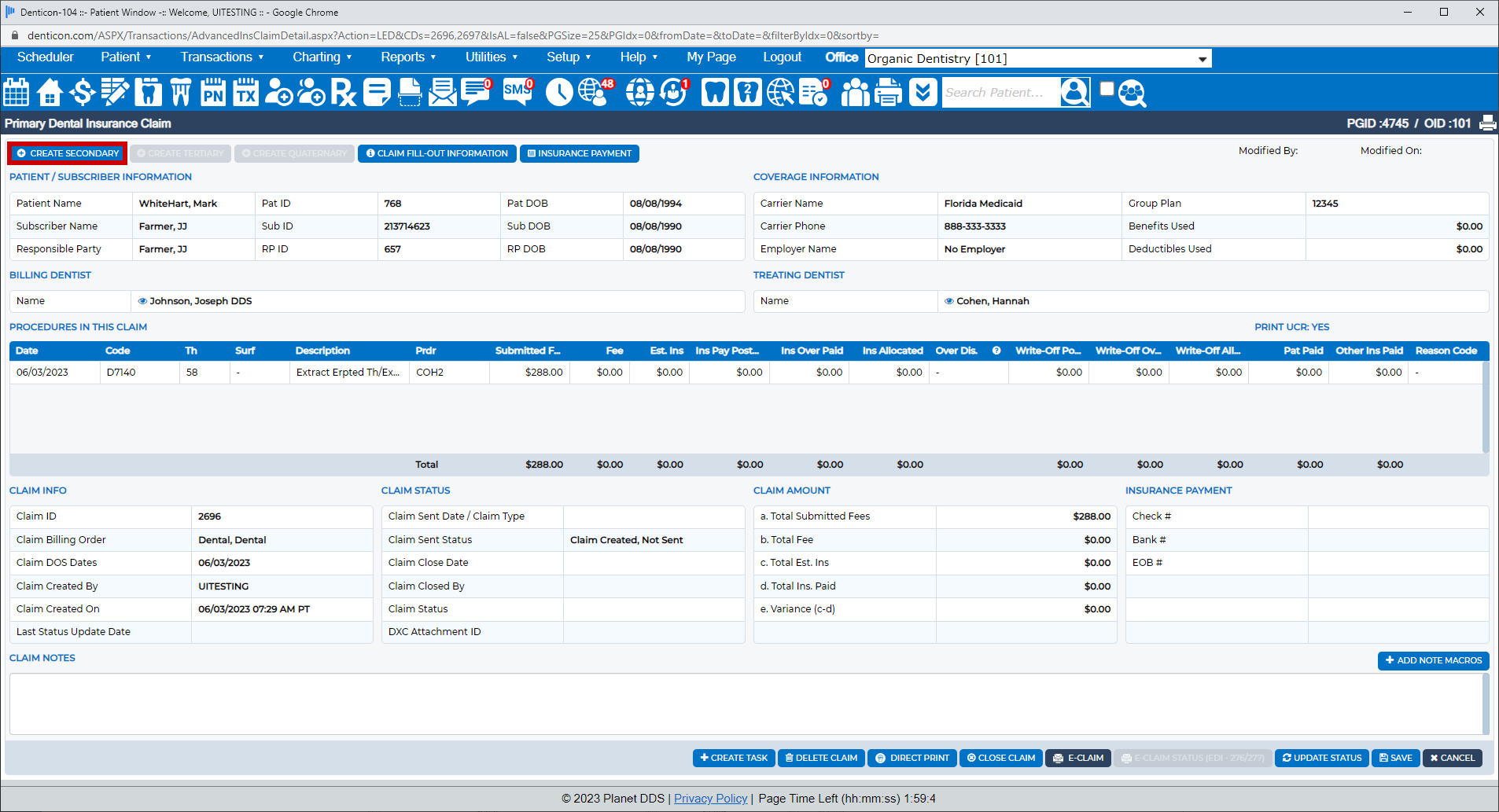Toggle the checkbox next to patient search
This screenshot has height=812, width=1499.
1107,89
